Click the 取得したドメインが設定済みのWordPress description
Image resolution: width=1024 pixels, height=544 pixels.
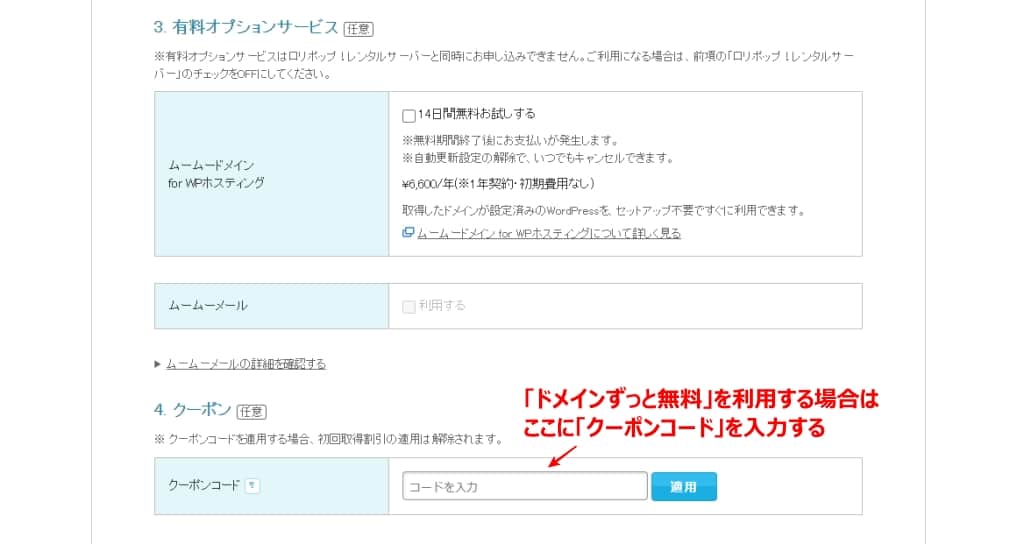(x=603, y=211)
